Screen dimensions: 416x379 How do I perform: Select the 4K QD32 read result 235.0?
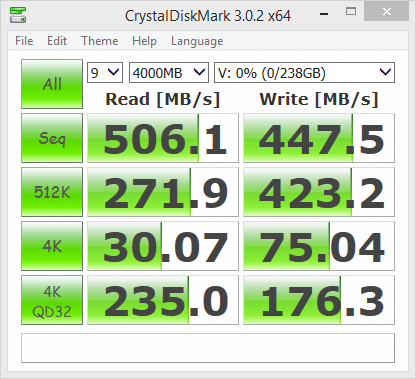pyautogui.click(x=163, y=300)
